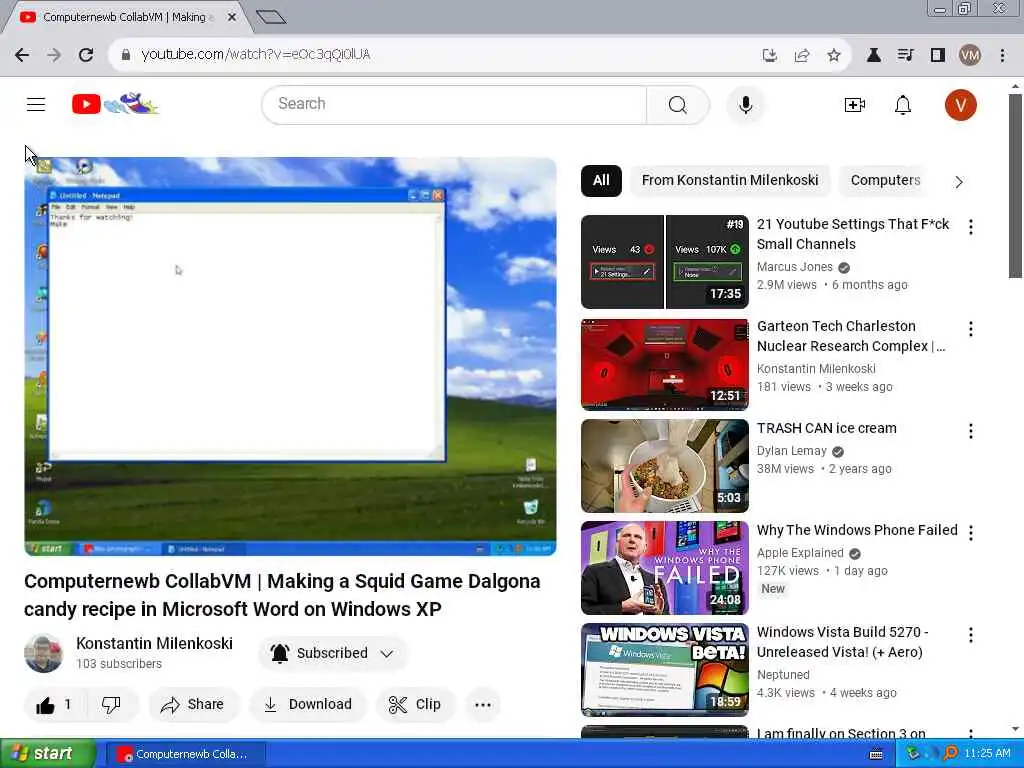
Task: Open the Windows Phone Failed thumbnail
Action: pos(665,568)
